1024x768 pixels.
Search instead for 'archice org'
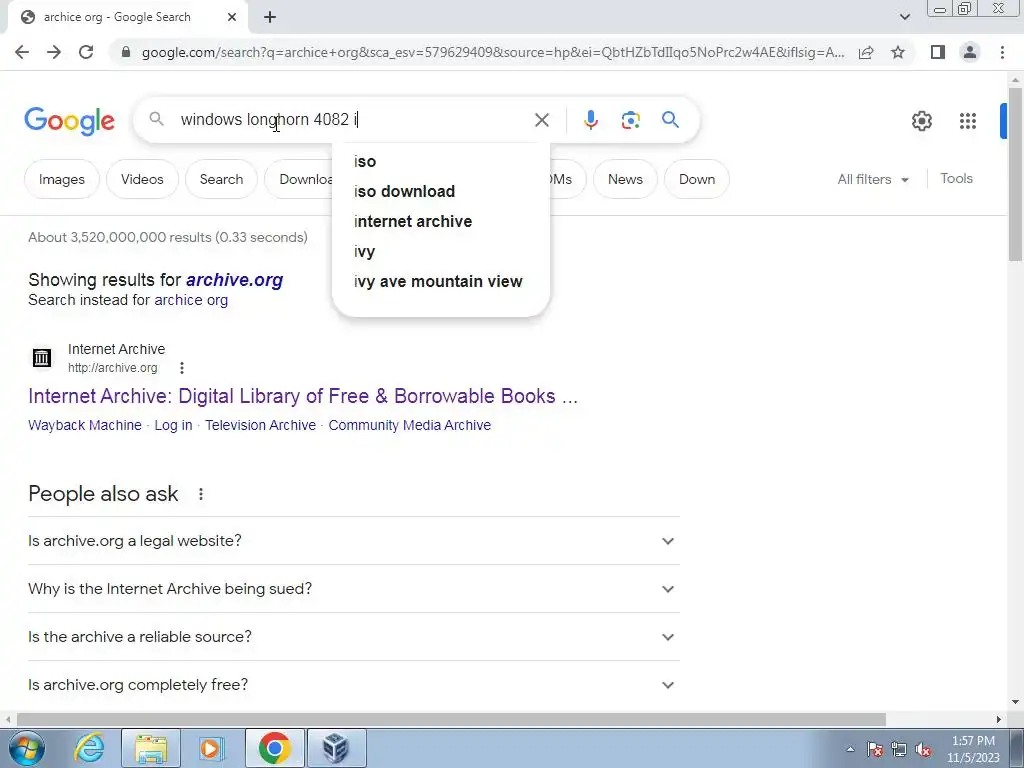click(x=191, y=300)
